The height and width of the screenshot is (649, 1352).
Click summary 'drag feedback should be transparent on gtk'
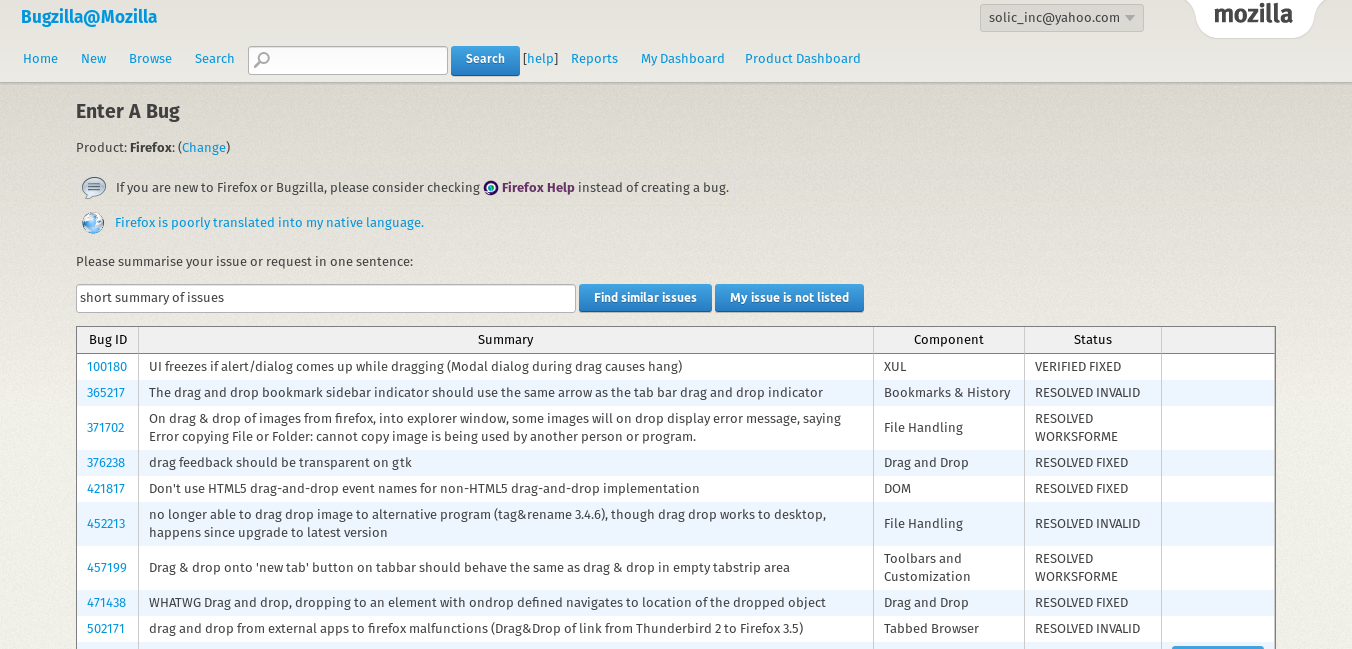pyautogui.click(x=280, y=463)
